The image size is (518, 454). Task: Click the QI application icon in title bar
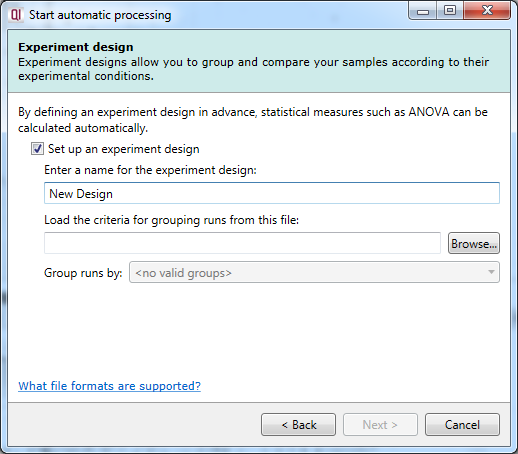16,15
